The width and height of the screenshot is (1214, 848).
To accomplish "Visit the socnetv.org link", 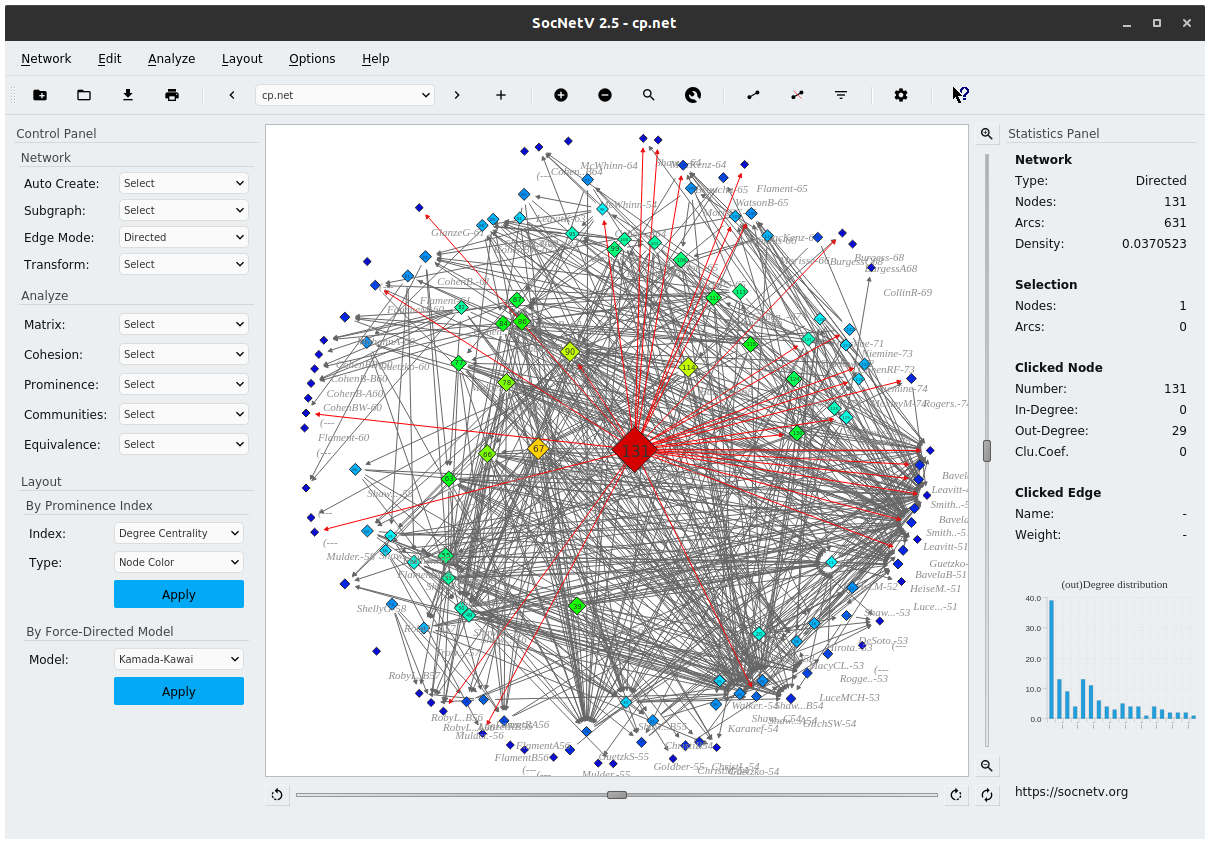I will pyautogui.click(x=1071, y=790).
